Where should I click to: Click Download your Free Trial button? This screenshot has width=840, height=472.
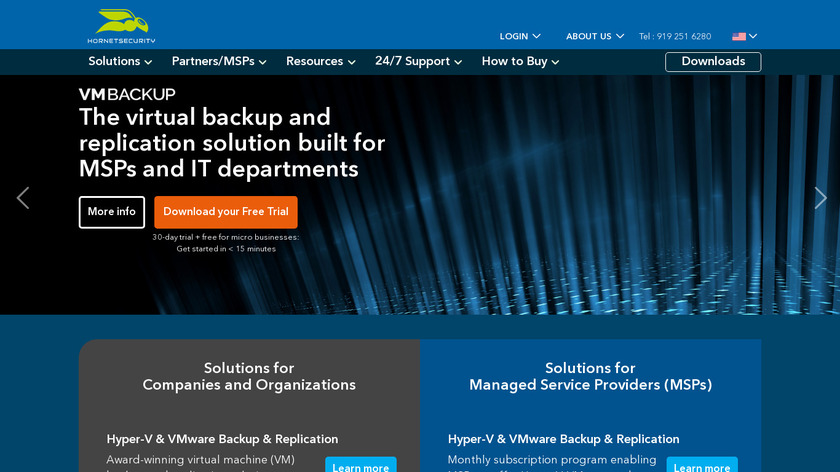(226, 212)
